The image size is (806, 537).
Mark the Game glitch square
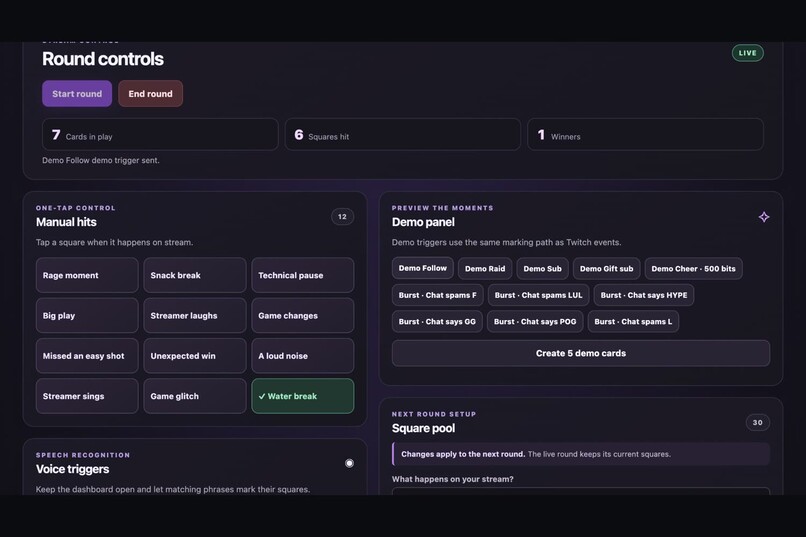(195, 396)
